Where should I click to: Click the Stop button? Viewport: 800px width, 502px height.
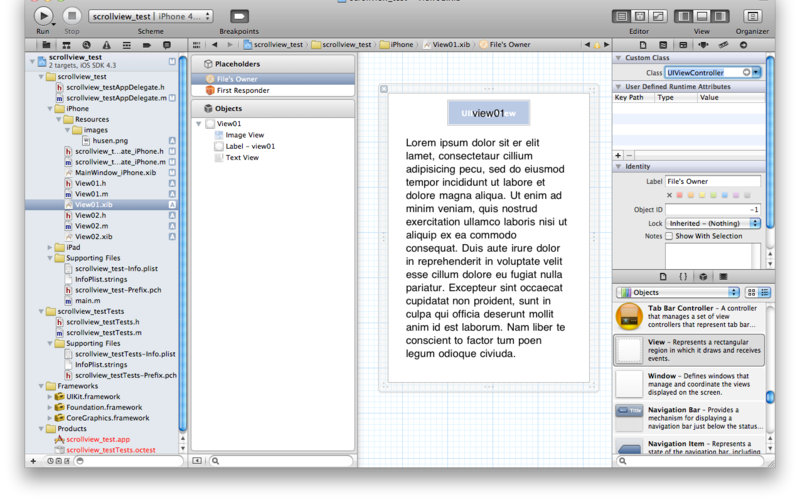[x=72, y=16]
